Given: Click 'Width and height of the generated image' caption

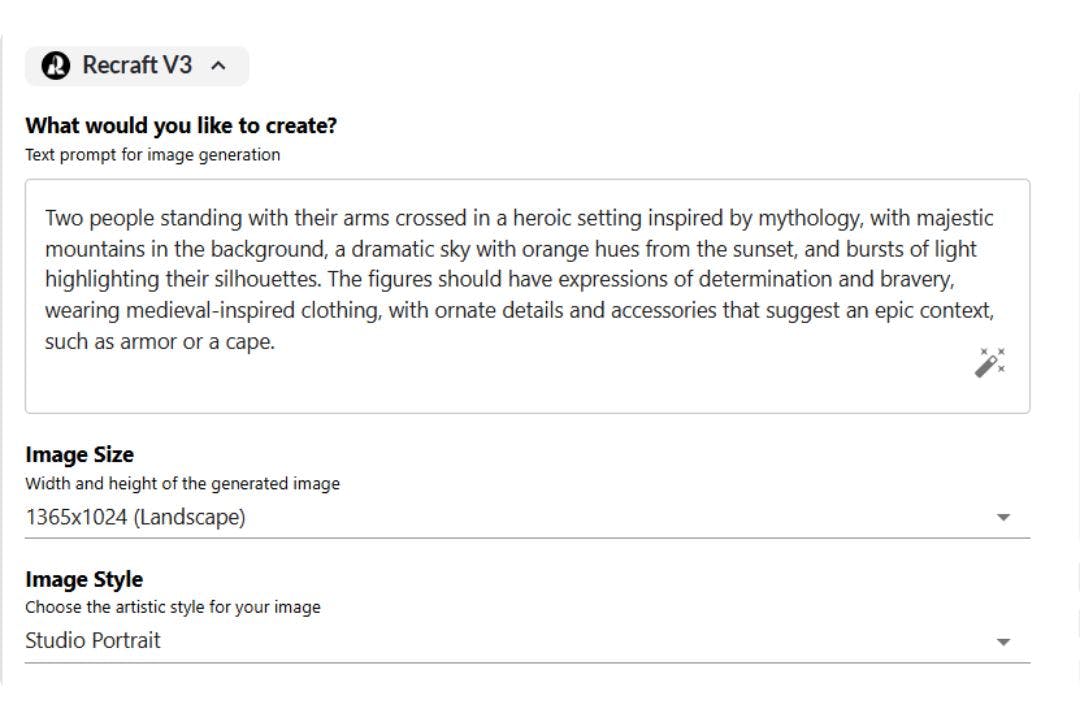Looking at the screenshot, I should (182, 484).
